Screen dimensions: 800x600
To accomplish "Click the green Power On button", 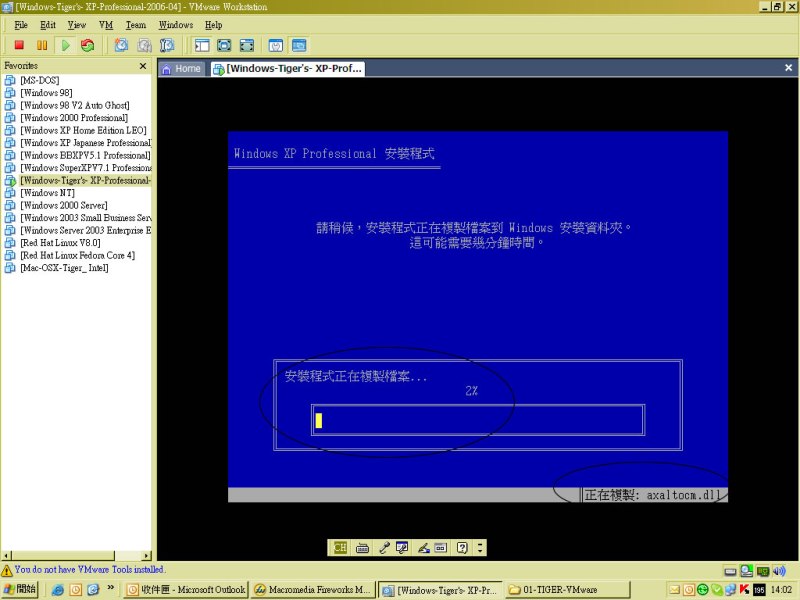I will 65,45.
